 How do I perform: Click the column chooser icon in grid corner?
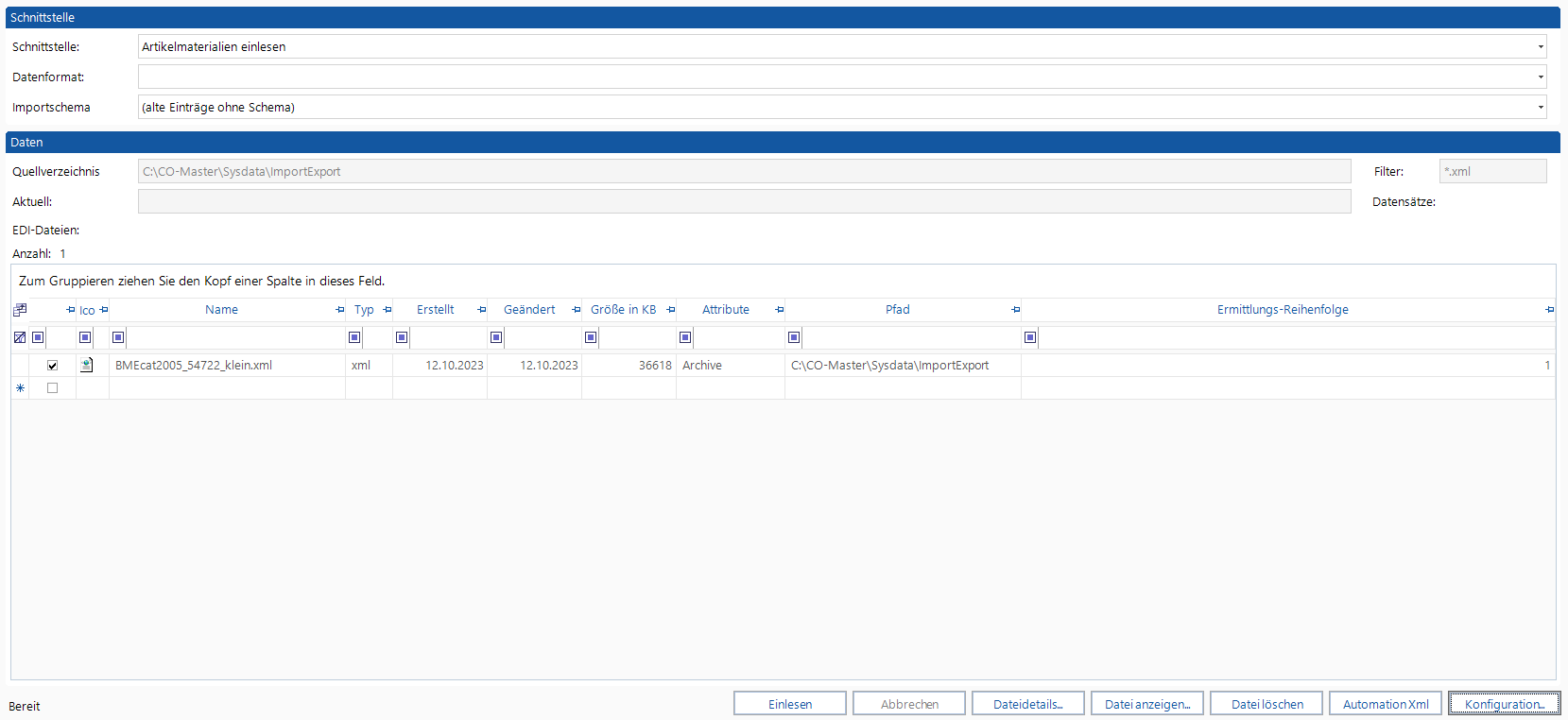pyautogui.click(x=20, y=310)
